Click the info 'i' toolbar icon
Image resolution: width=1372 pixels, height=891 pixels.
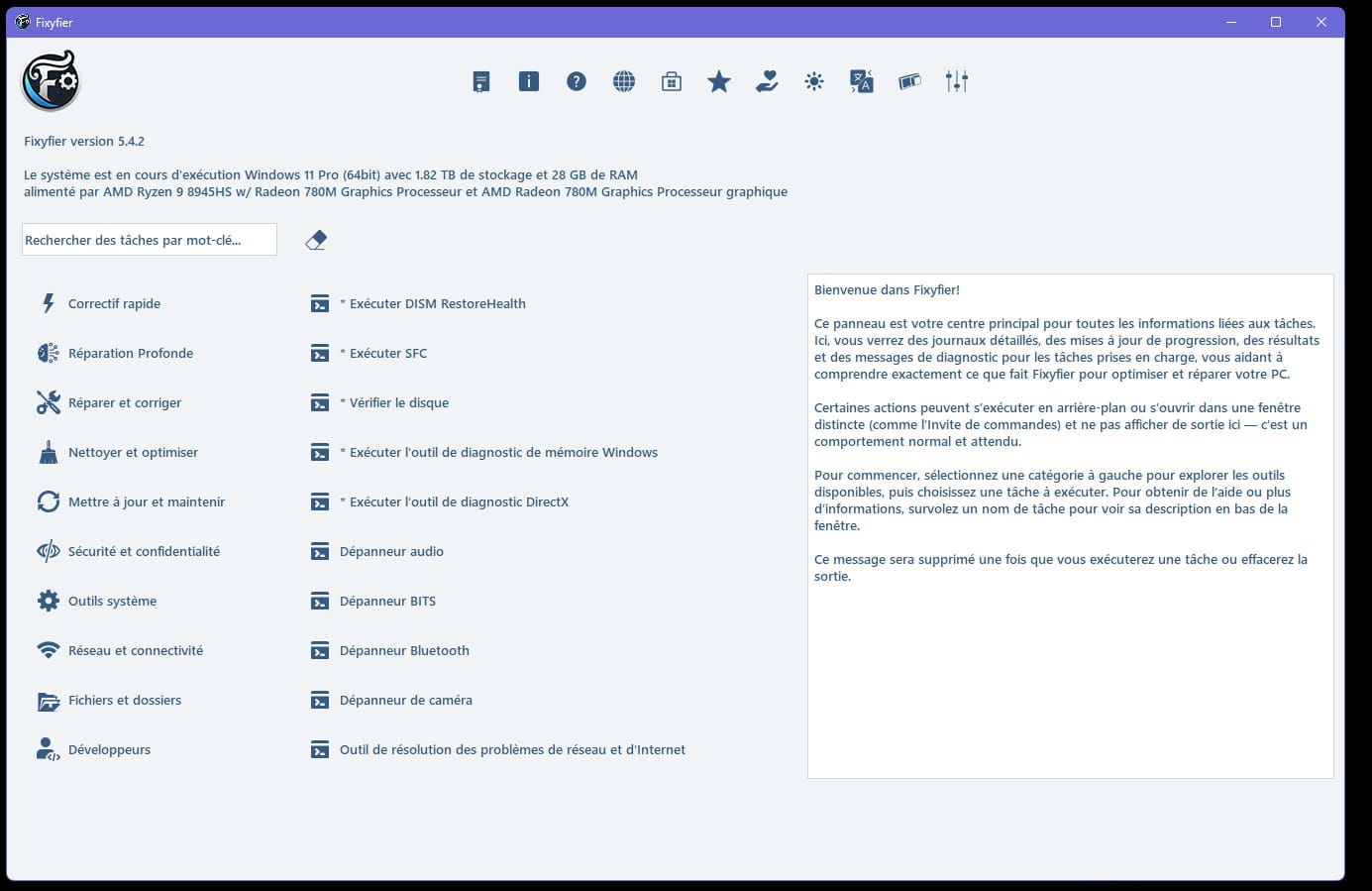(x=529, y=81)
